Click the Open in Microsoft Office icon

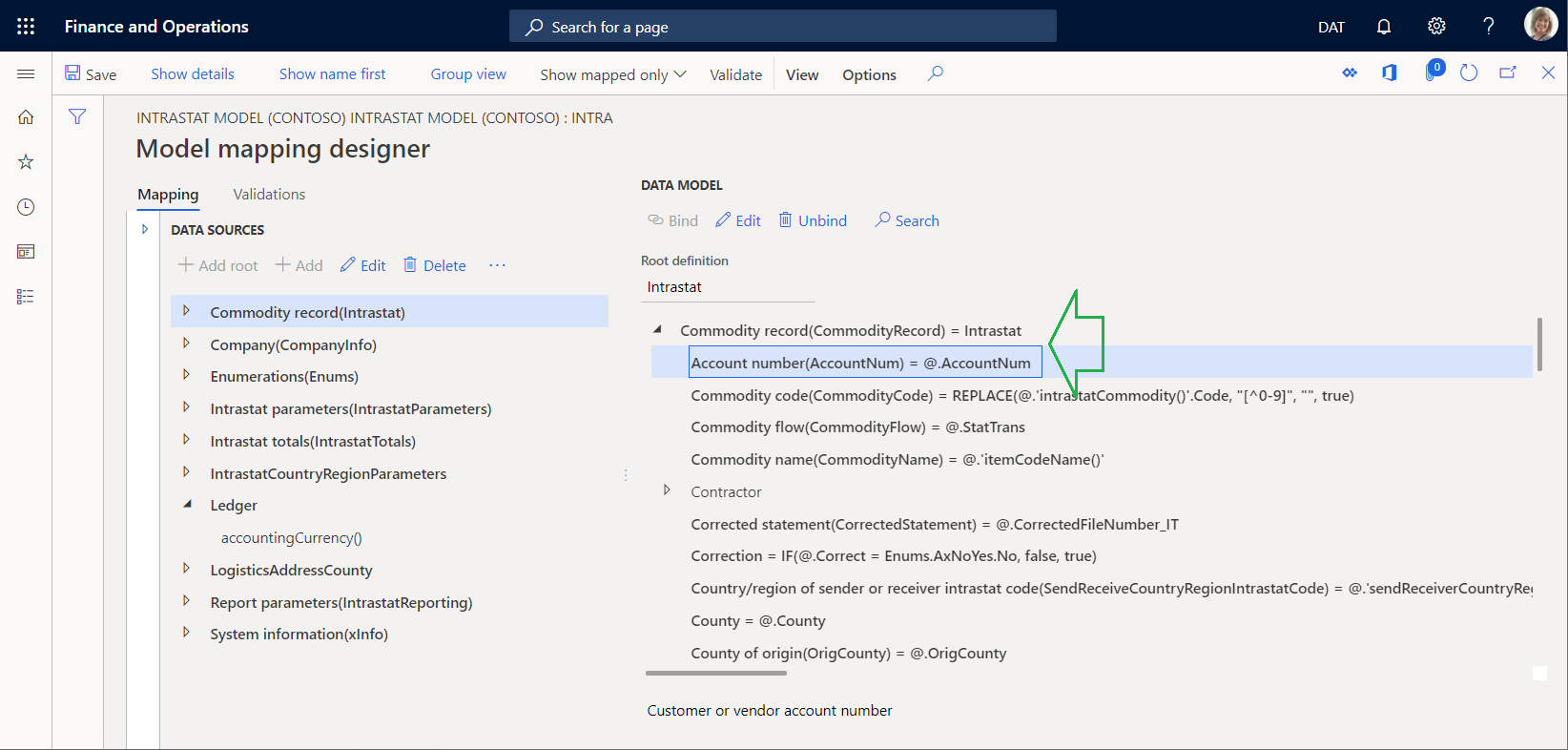(x=1390, y=73)
